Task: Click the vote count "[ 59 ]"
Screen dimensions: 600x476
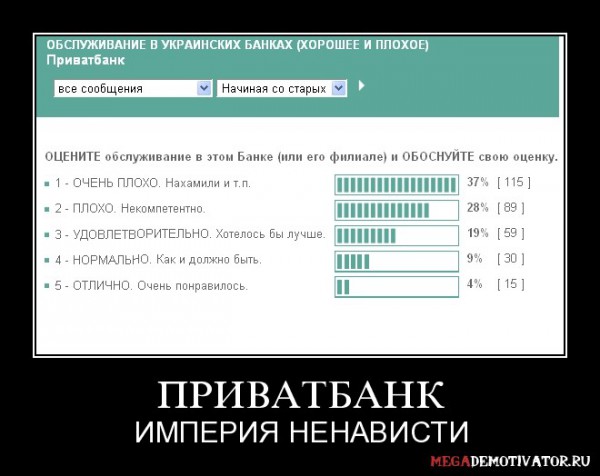Action: click(511, 233)
